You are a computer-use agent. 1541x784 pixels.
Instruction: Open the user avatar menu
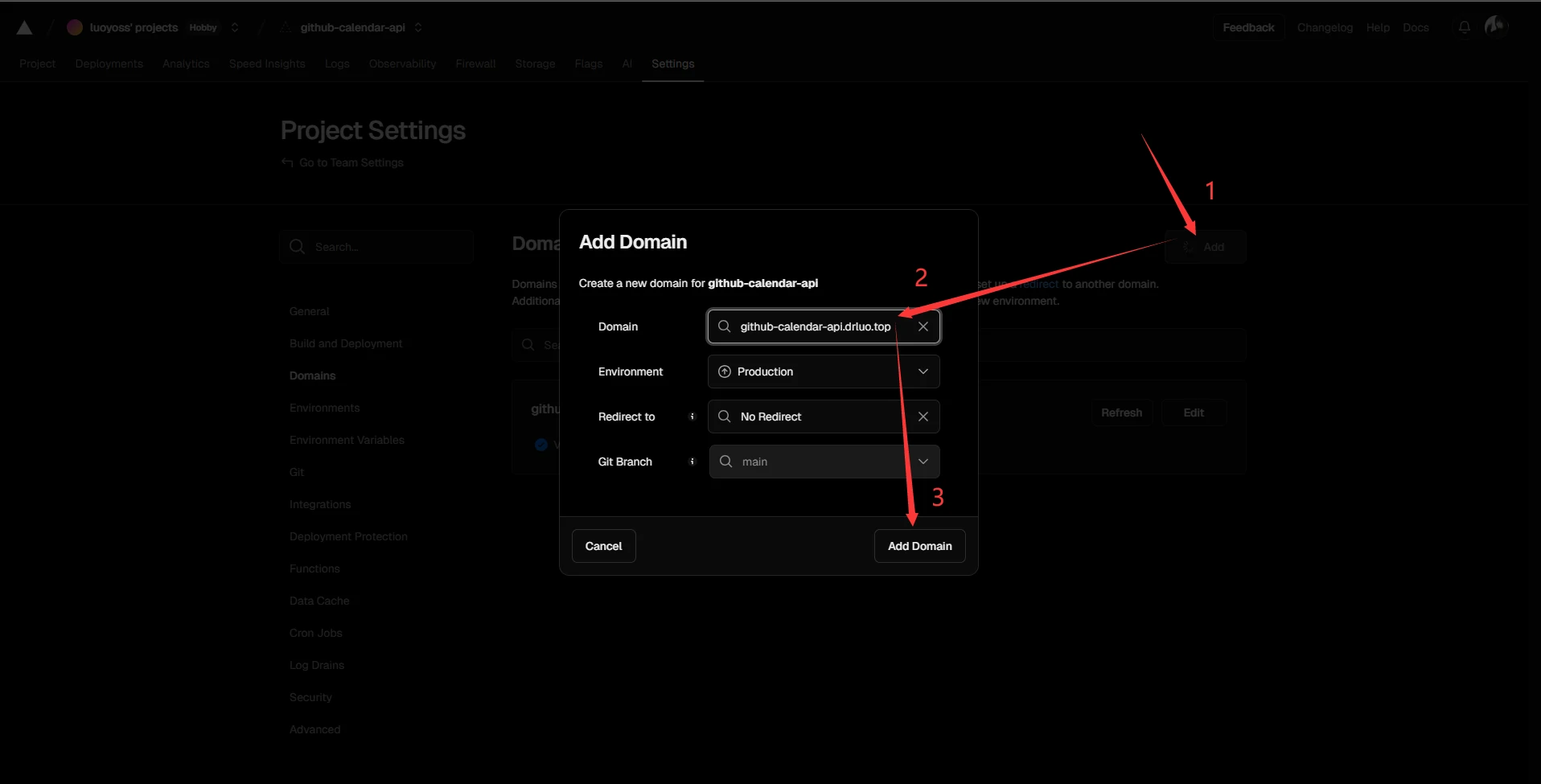click(x=1495, y=27)
